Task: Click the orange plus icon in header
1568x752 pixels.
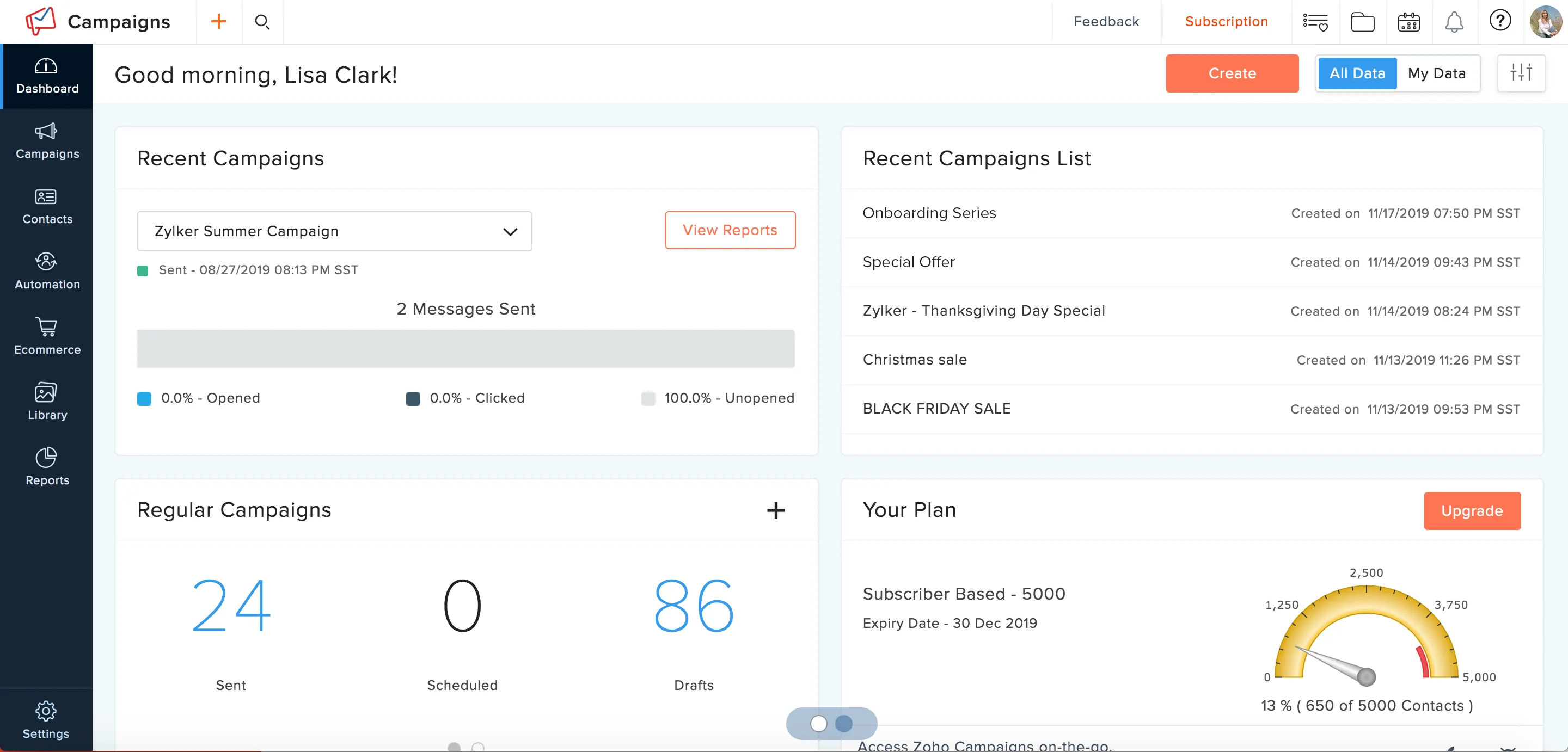Action: point(218,22)
